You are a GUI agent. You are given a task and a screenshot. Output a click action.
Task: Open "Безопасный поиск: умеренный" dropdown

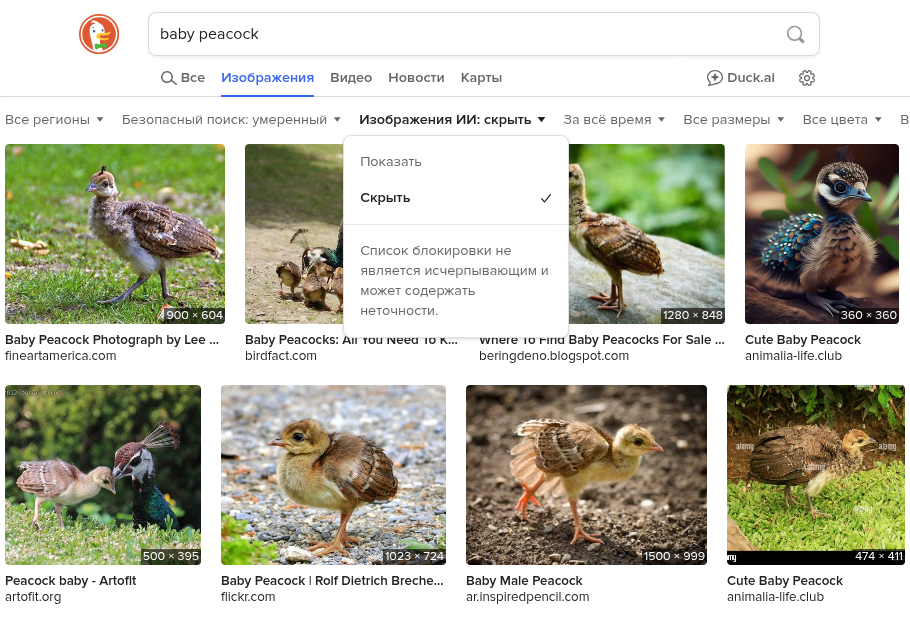click(231, 120)
